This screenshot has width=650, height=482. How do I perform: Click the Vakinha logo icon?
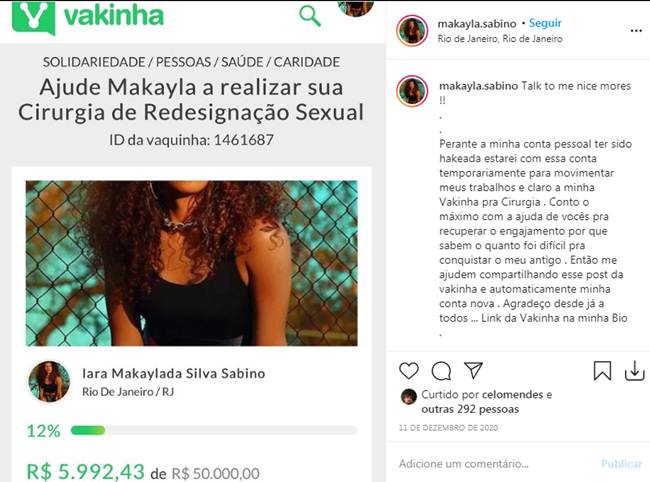point(33,17)
